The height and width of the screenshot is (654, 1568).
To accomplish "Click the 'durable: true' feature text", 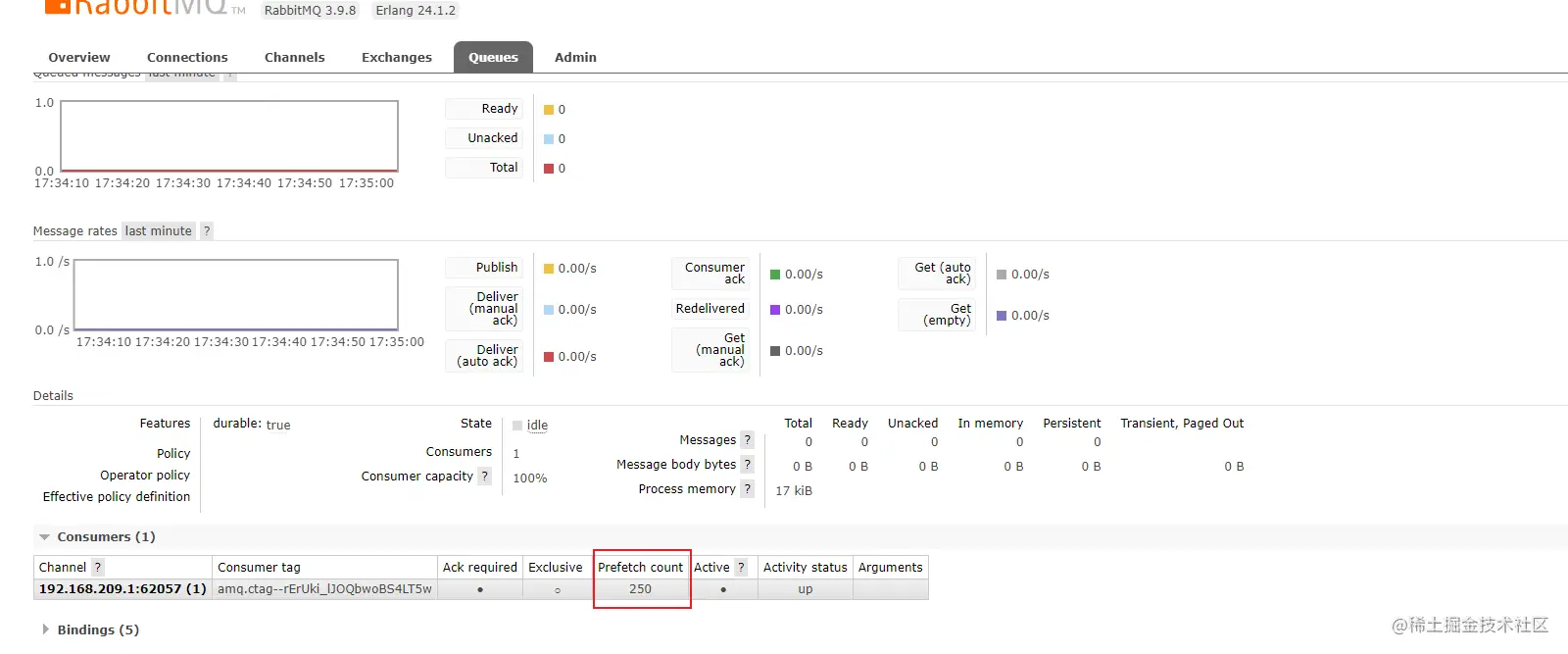I will click(x=252, y=425).
